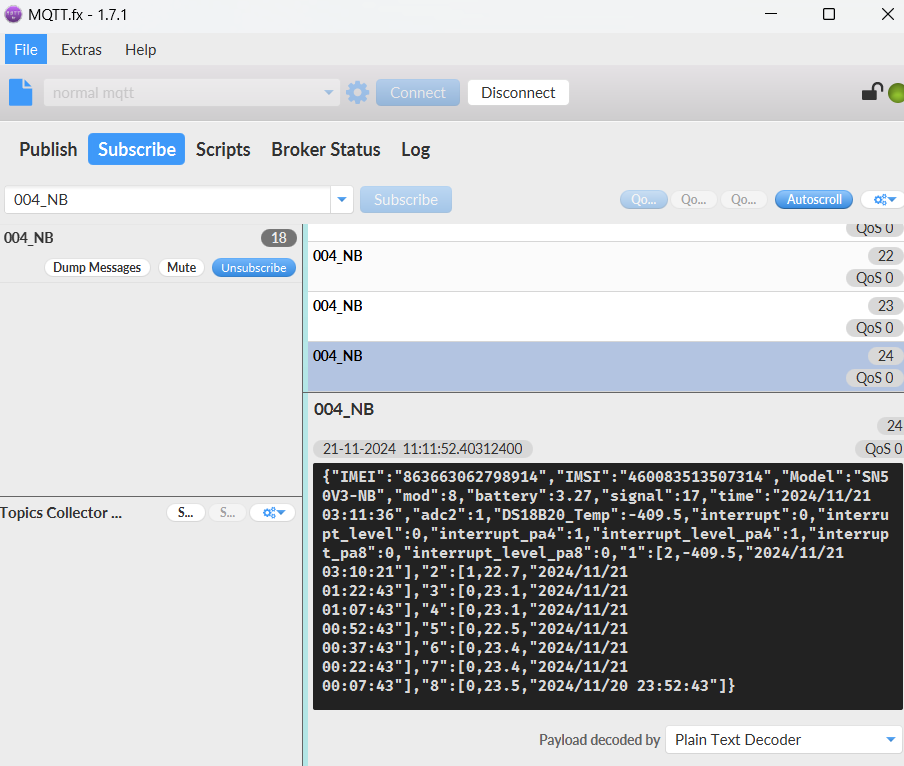Focus the 004_NB topic input field

(x=167, y=199)
